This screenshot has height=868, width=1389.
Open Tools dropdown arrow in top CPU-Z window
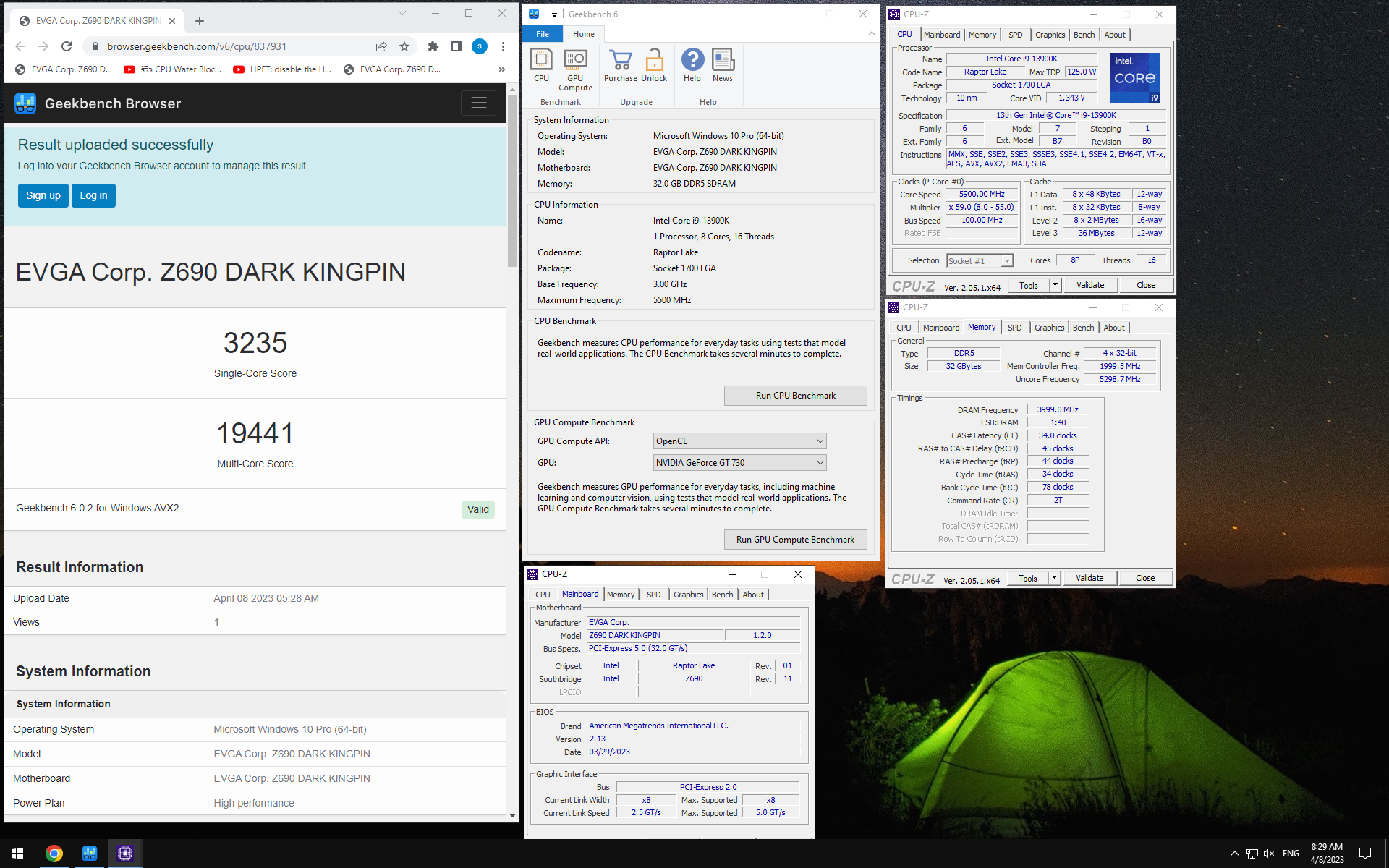[x=1055, y=285]
